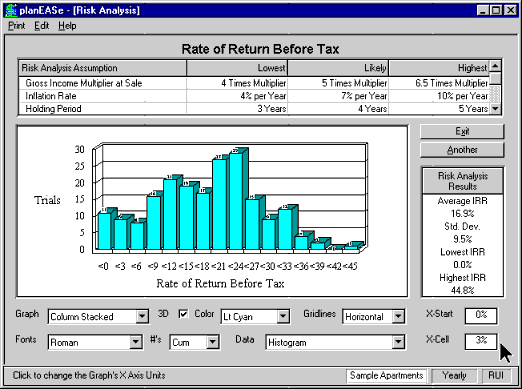
Task: Click the Sample Apartments status bar field
Action: pos(386,376)
